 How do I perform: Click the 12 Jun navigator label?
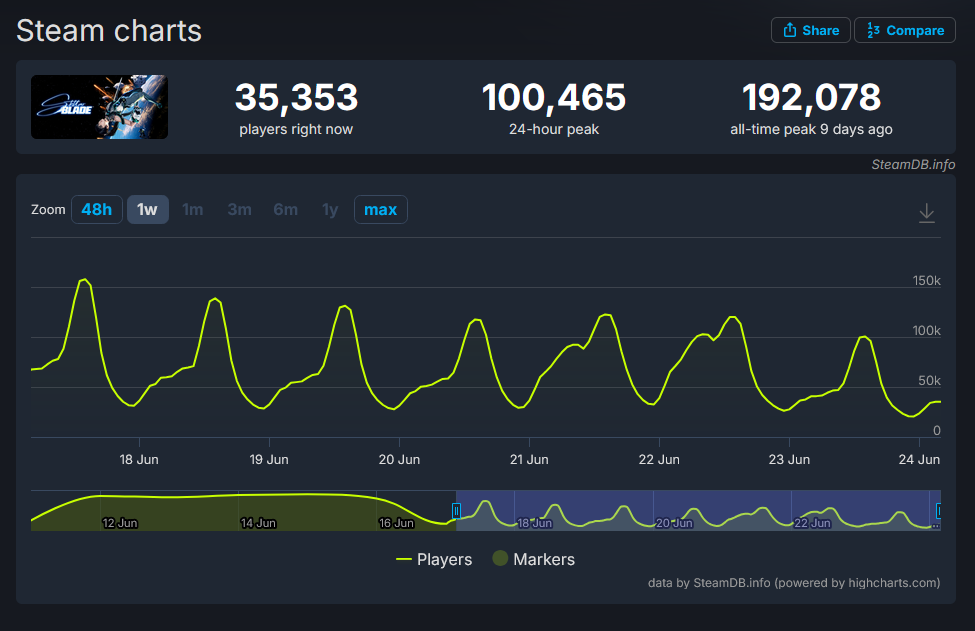pos(119,523)
